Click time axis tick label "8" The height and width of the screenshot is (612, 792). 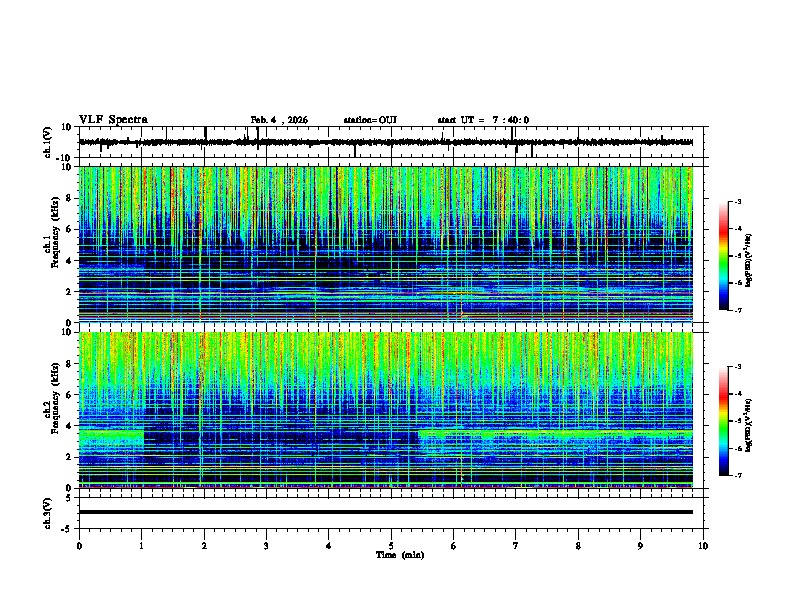[x=578, y=546]
